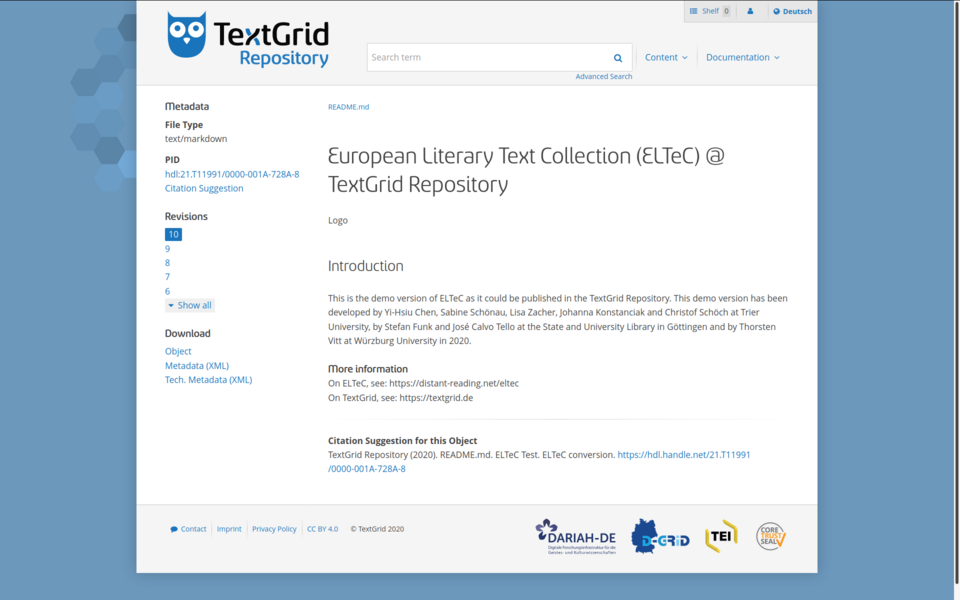Image resolution: width=960 pixels, height=600 pixels.
Task: Expand the Content dropdown menu
Action: (666, 58)
